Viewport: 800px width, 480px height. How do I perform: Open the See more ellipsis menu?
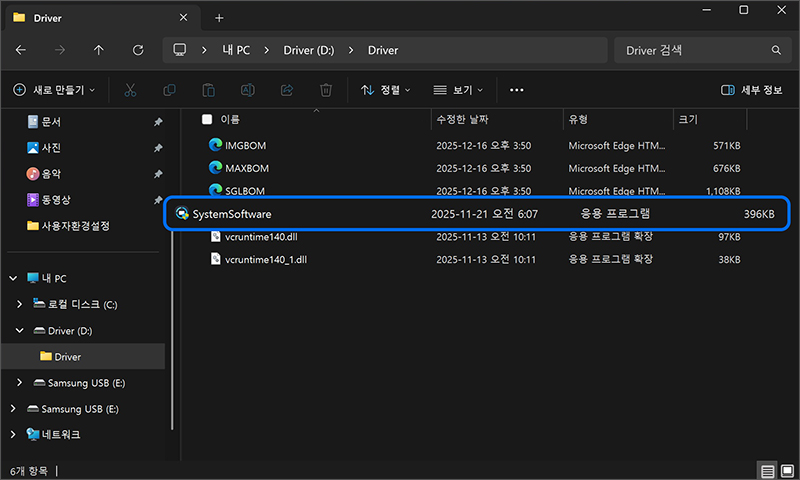point(516,90)
